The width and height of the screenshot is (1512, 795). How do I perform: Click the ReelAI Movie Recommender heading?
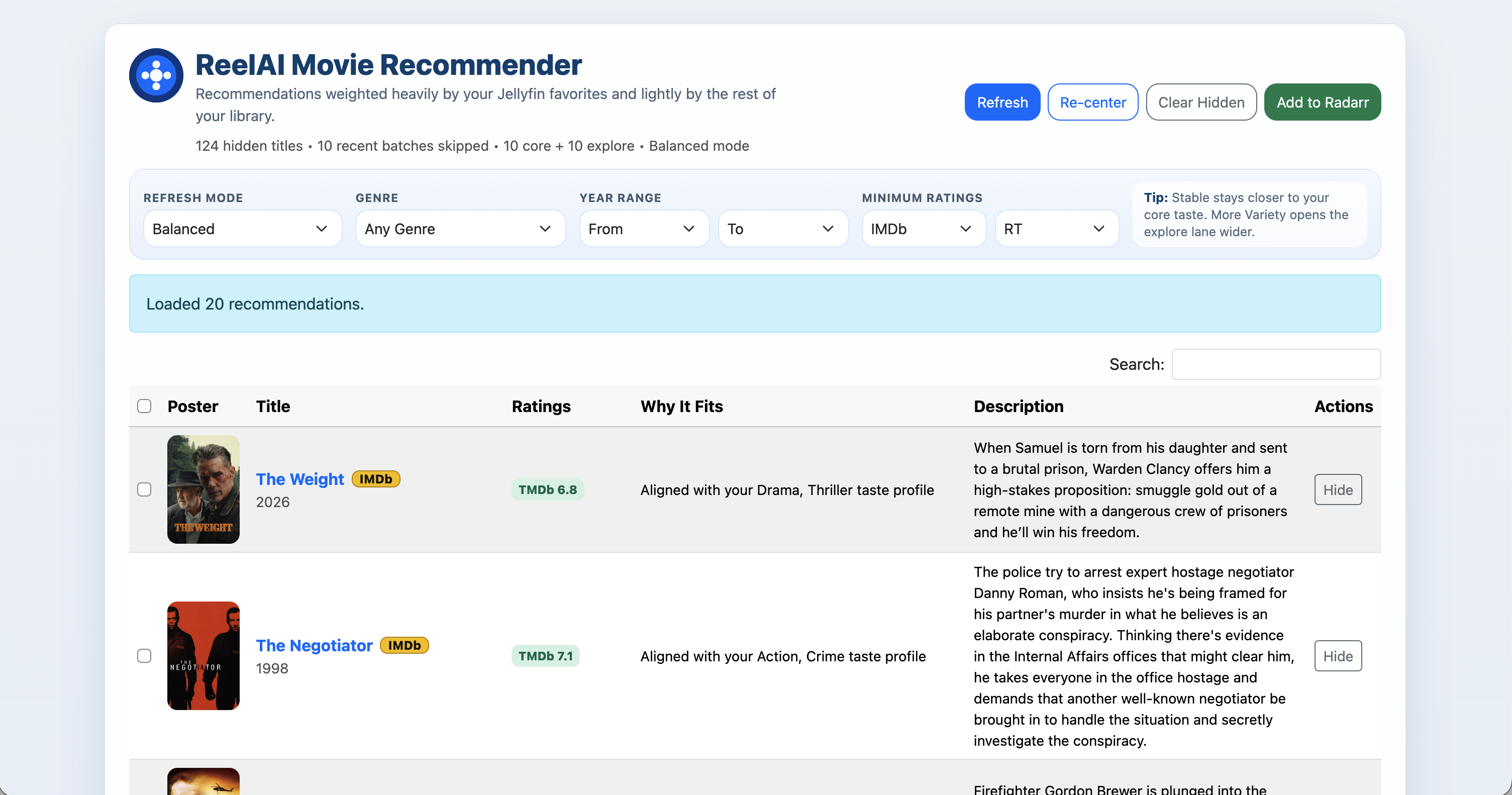[x=388, y=65]
